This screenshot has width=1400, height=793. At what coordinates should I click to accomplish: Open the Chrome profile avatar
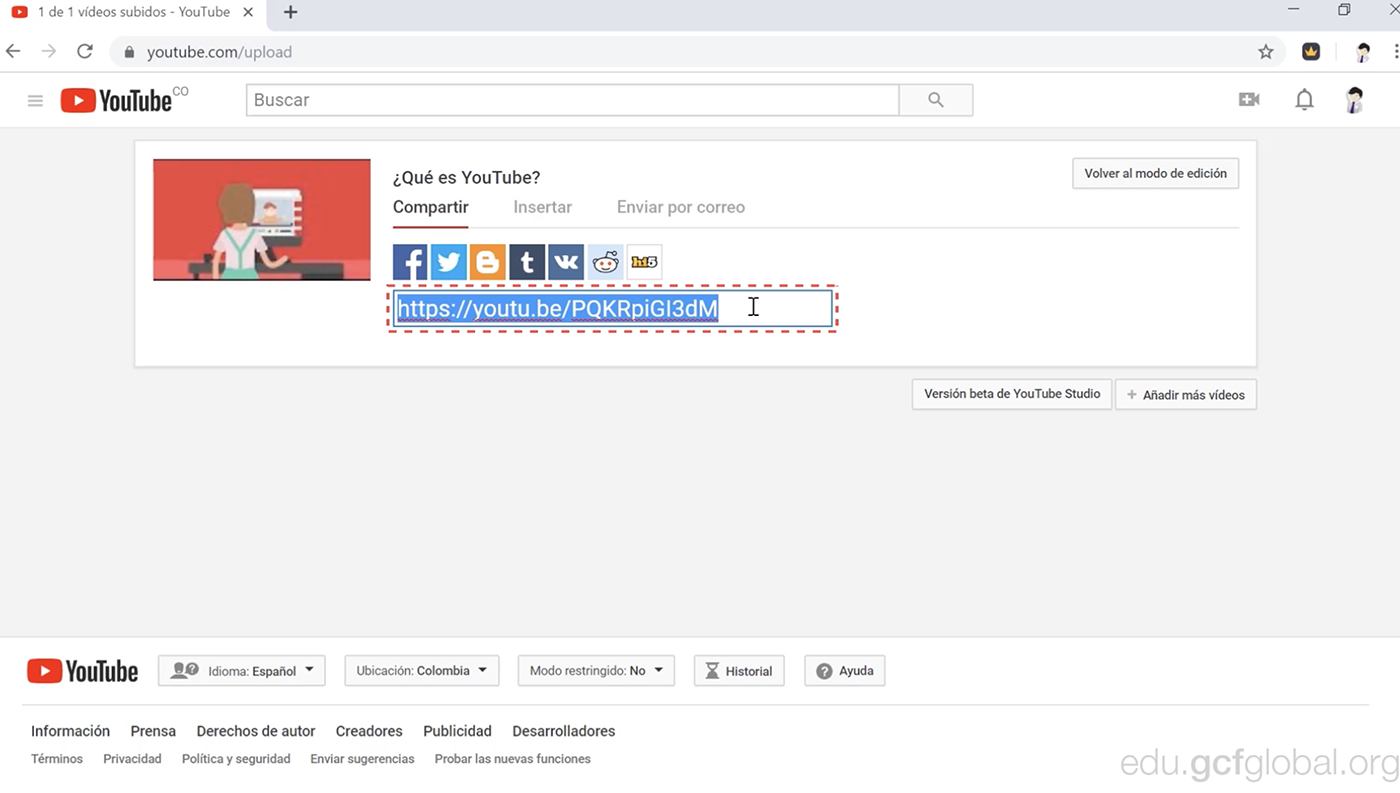click(1363, 52)
